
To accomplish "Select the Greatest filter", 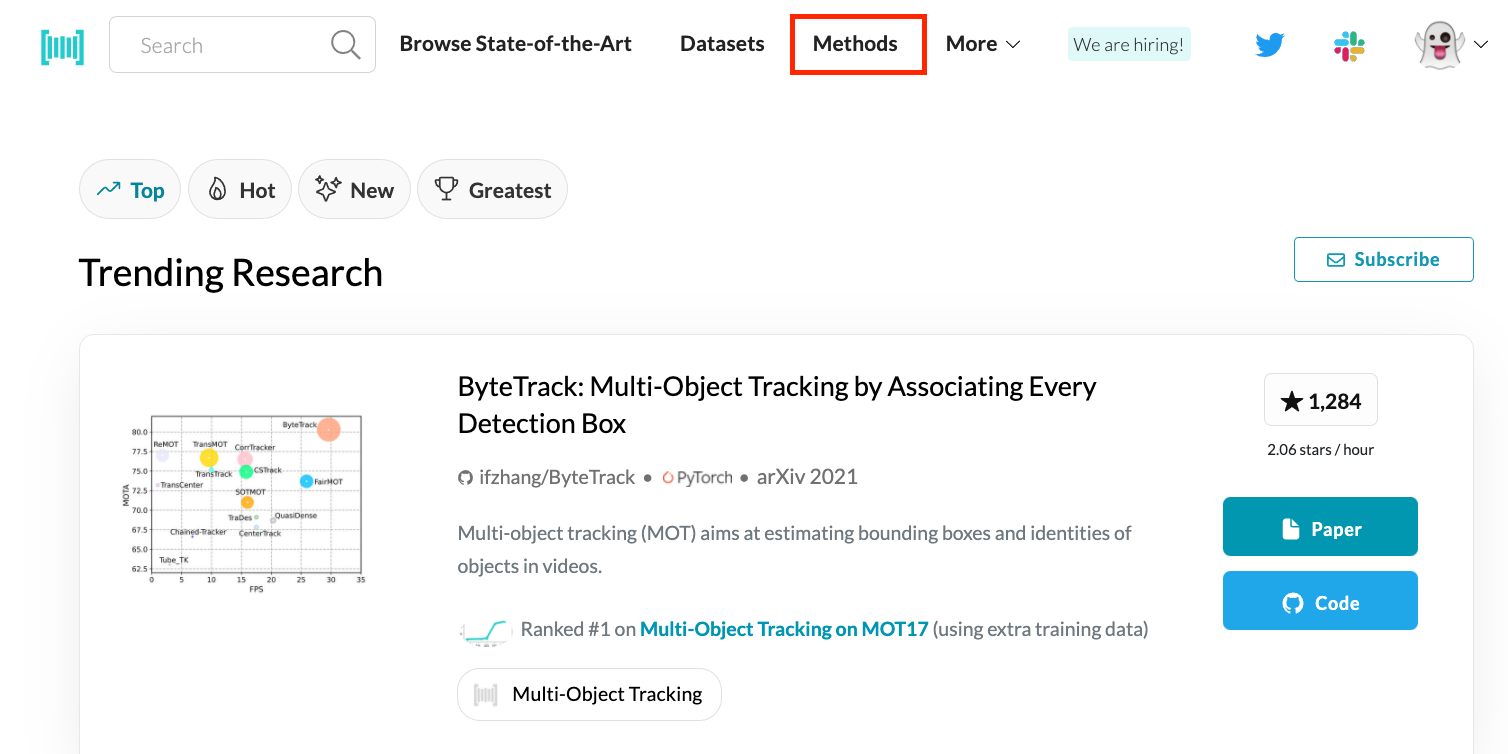I will (x=492, y=190).
